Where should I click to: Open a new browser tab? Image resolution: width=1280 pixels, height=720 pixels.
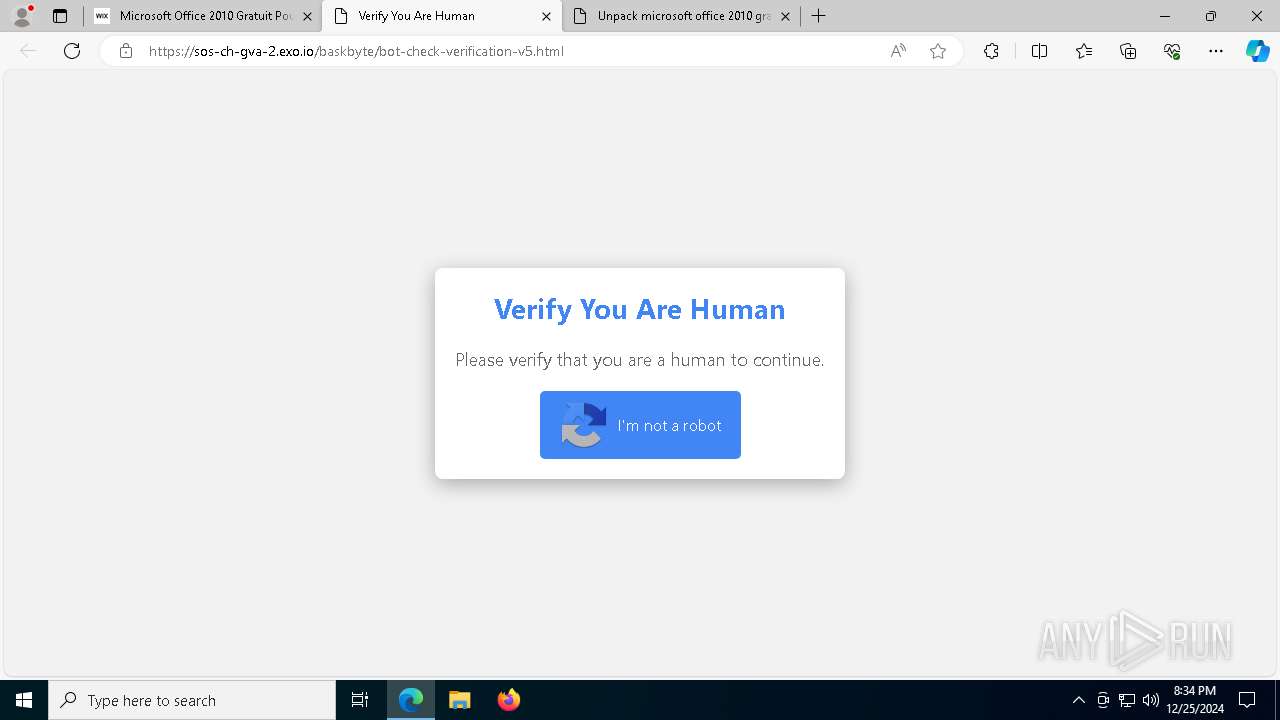coord(819,16)
